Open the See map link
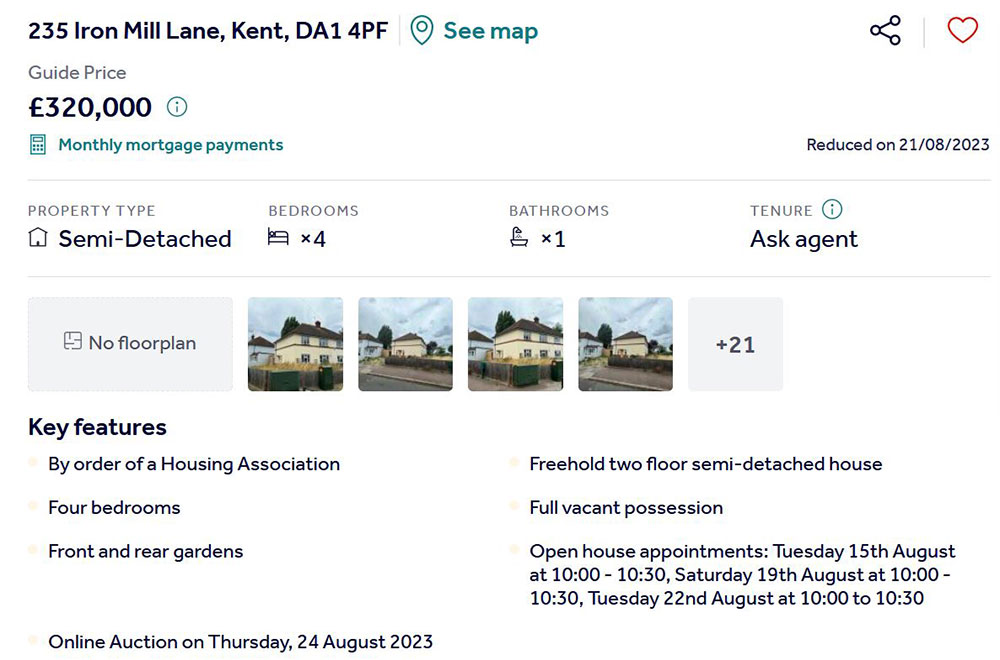Viewport: 1000px width, 660px height. pyautogui.click(x=490, y=31)
